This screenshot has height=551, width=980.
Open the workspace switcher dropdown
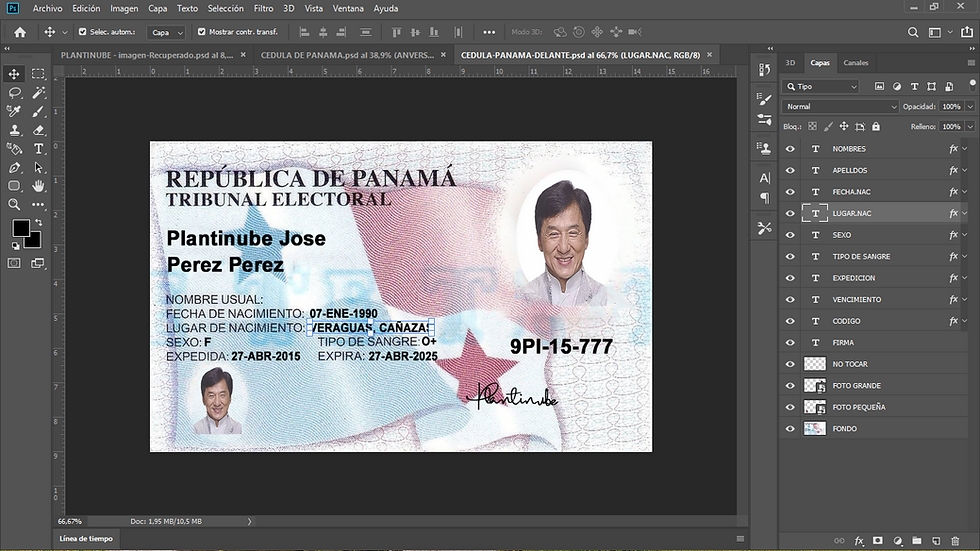click(939, 32)
